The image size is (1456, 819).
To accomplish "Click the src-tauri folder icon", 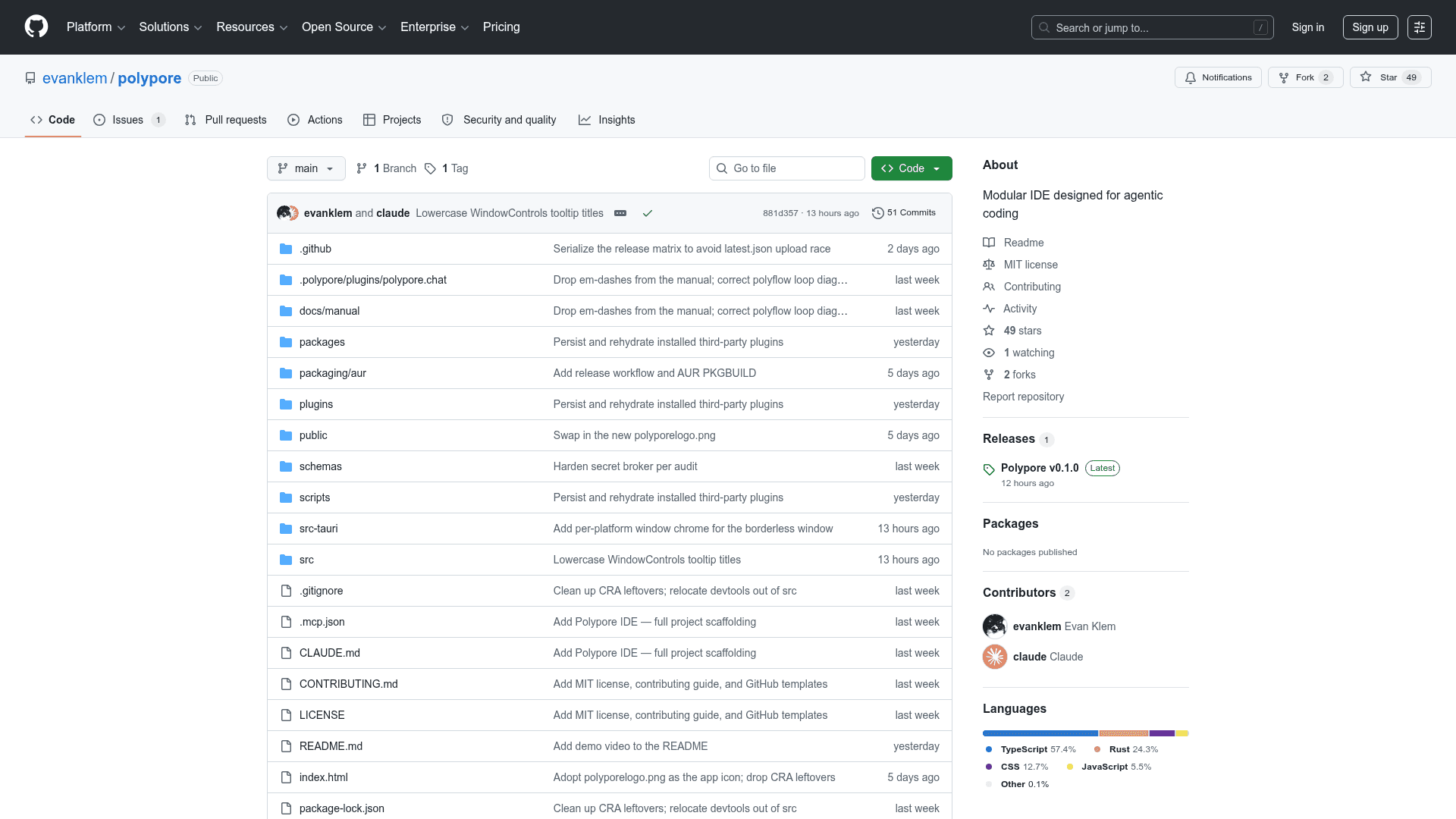I will pos(286,529).
